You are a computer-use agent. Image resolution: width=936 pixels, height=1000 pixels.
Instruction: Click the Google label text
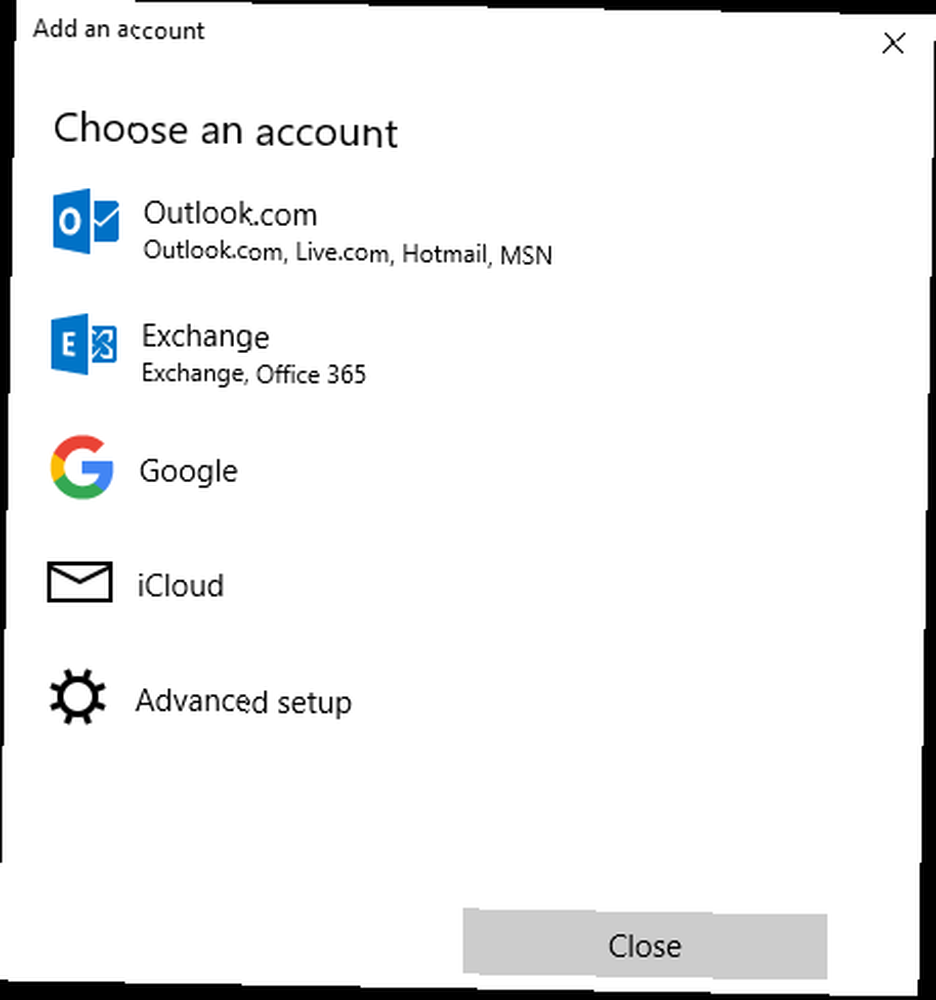(189, 472)
